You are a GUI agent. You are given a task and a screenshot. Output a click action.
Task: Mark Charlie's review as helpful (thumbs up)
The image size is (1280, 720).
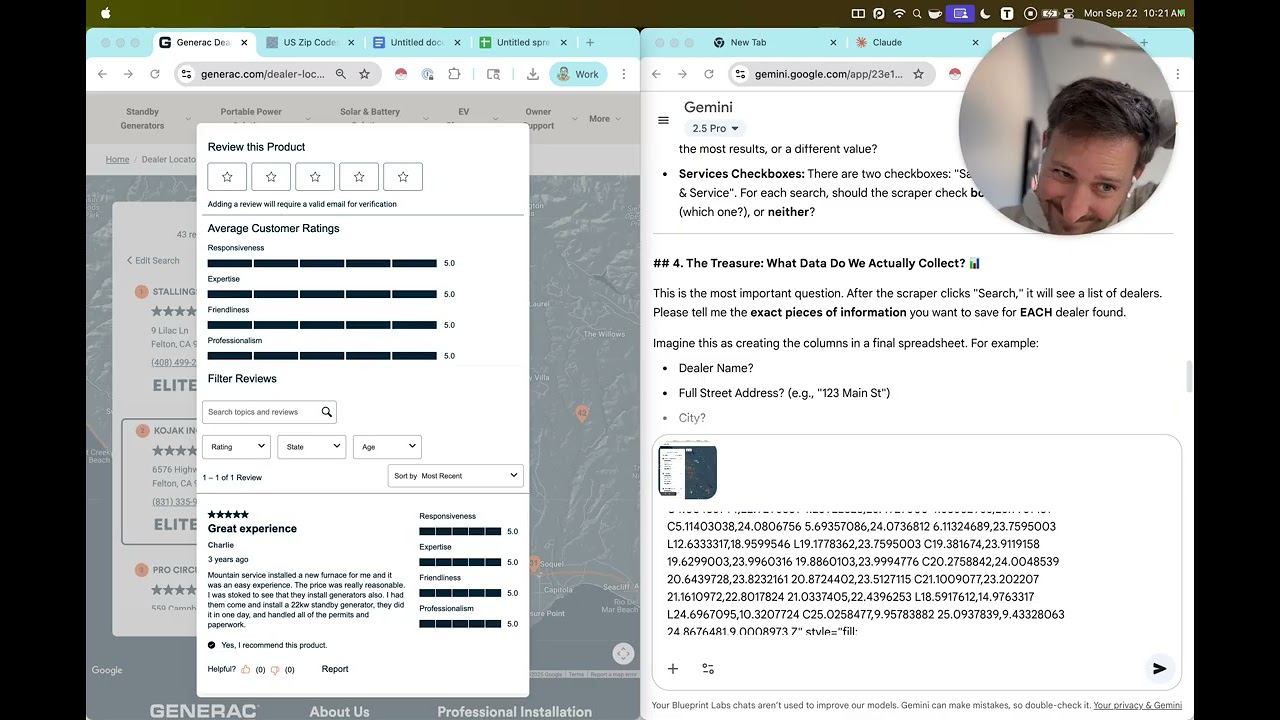tap(246, 669)
